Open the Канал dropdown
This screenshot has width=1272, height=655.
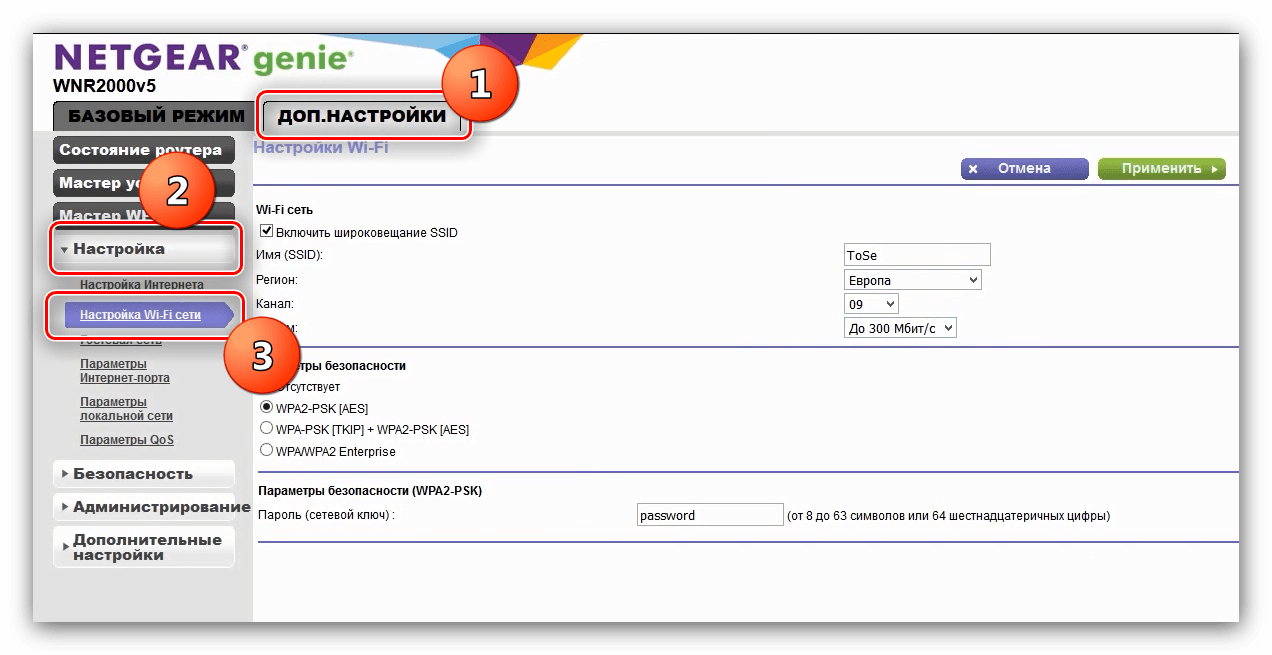click(871, 303)
